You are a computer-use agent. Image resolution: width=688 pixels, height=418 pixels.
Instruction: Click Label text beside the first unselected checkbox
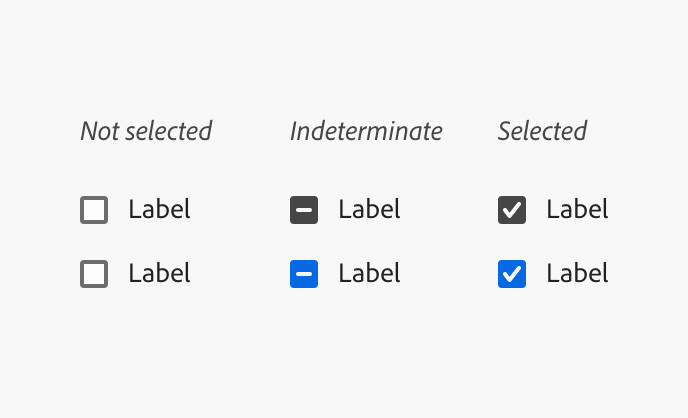159,210
